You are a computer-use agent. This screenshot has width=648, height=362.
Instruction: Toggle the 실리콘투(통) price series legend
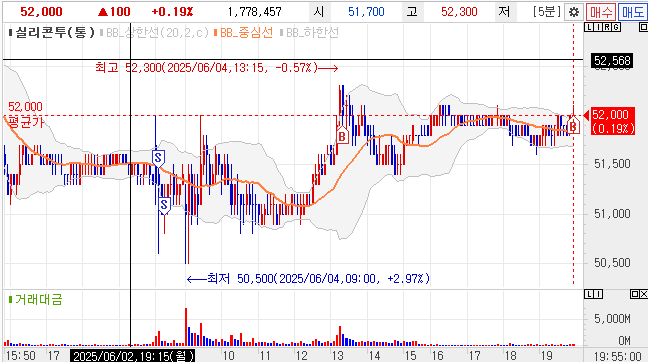coord(52,32)
